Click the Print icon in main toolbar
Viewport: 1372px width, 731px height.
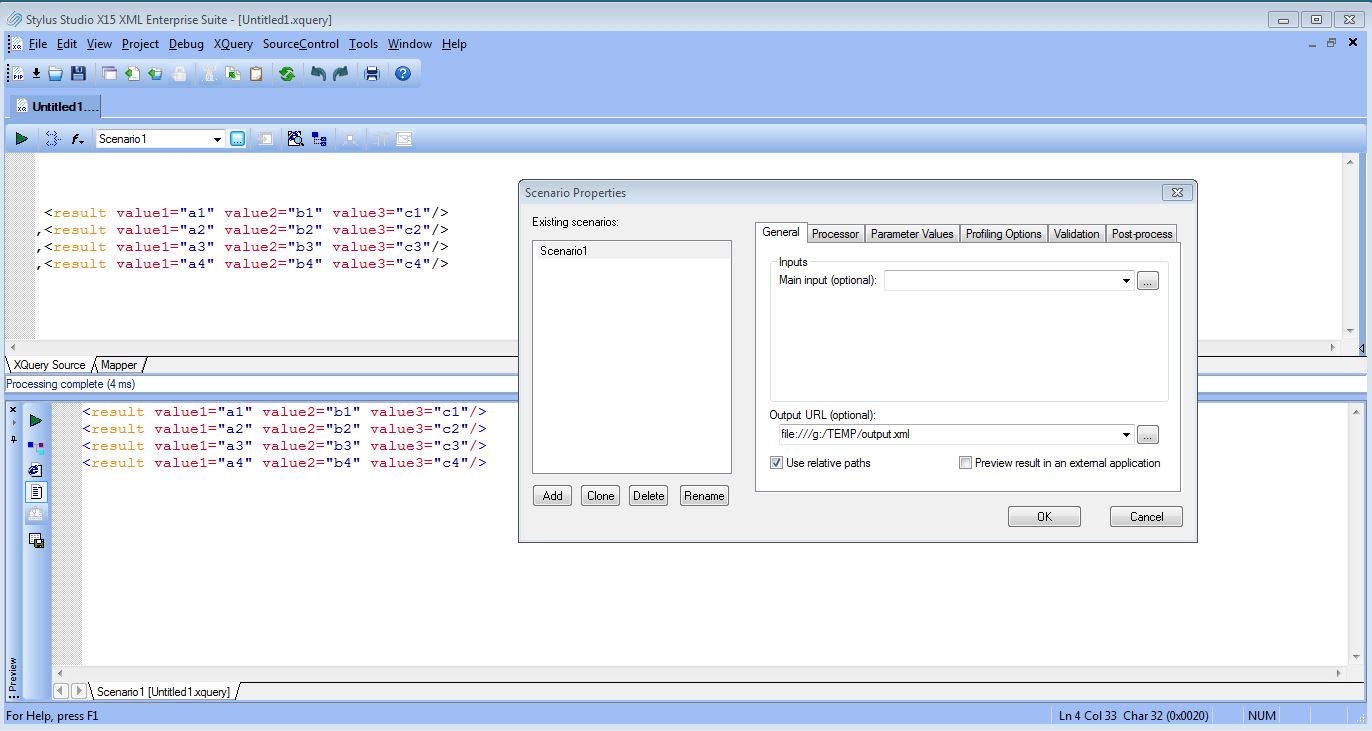[372, 74]
